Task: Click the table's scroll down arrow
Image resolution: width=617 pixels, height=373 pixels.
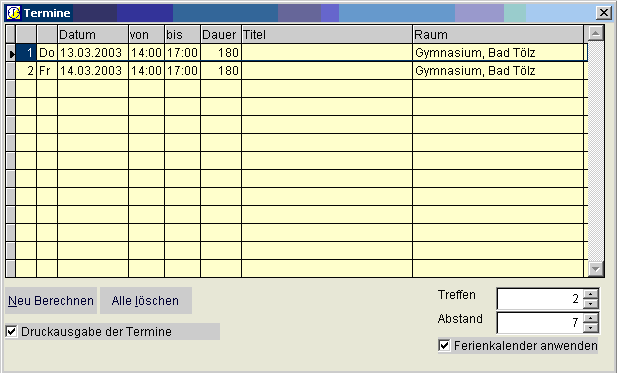Action: (x=595, y=269)
